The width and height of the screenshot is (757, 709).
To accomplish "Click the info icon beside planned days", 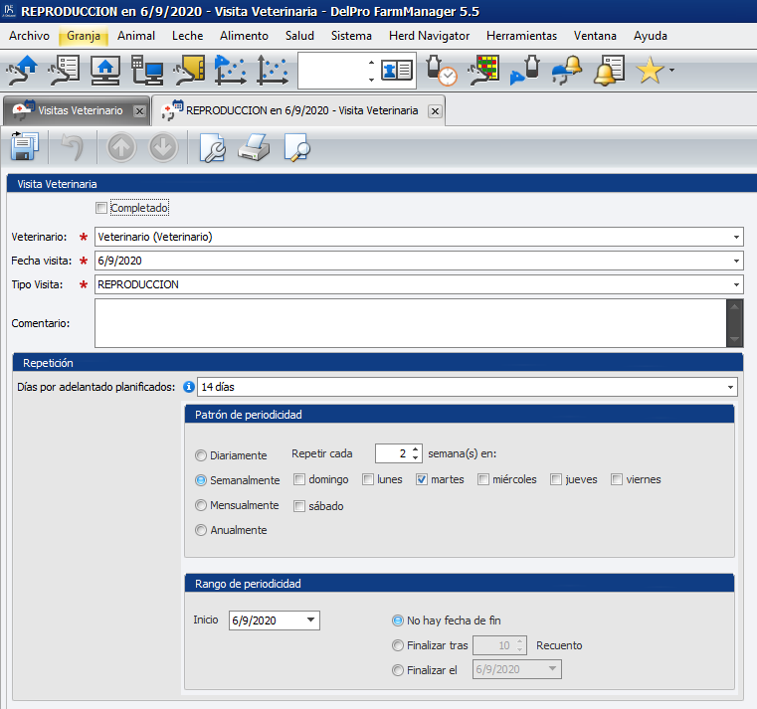I will [x=187, y=387].
